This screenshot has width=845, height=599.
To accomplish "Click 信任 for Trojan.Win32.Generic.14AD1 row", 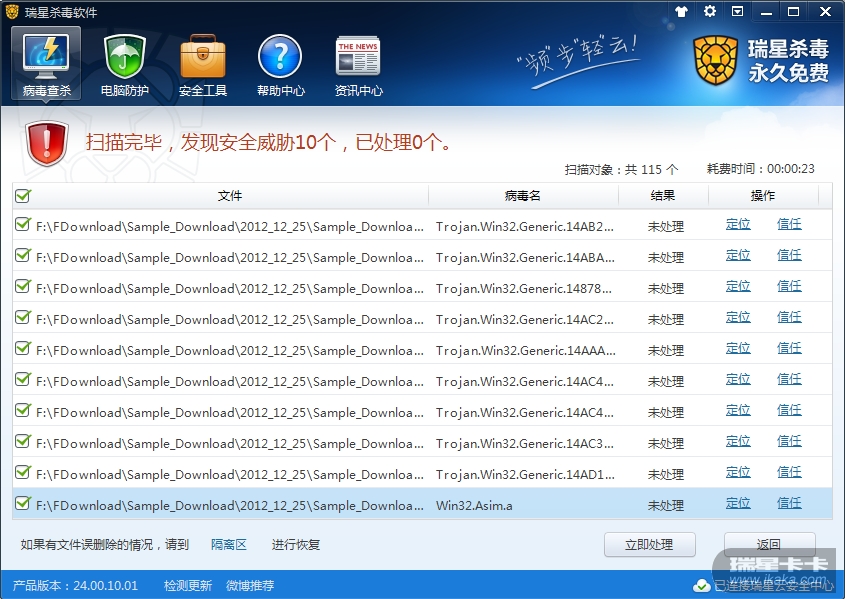I will click(x=789, y=472).
